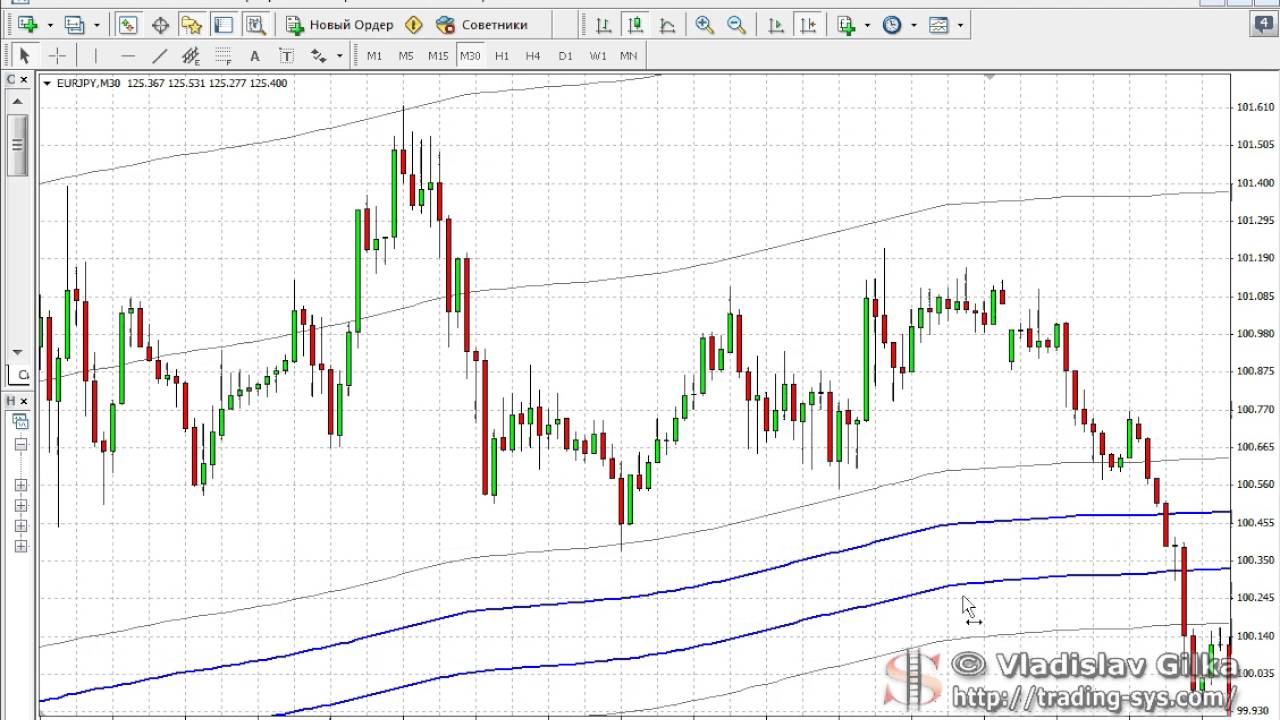The height and width of the screenshot is (720, 1280).
Task: Expand the third Navigator plus node
Action: (20, 525)
